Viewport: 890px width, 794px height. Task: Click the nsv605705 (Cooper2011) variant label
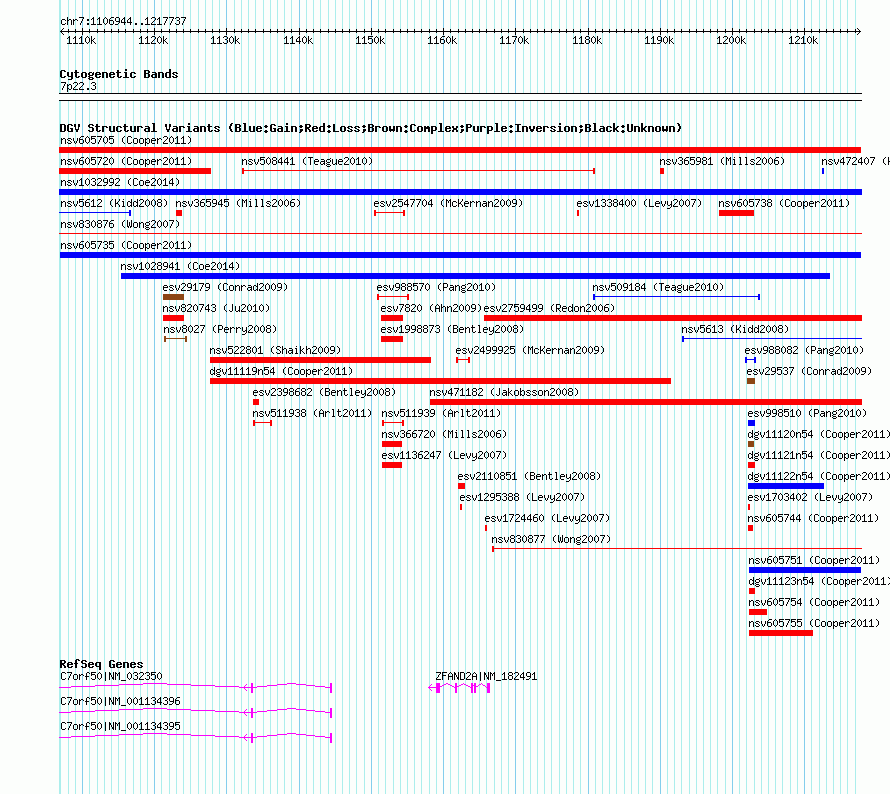[126, 140]
